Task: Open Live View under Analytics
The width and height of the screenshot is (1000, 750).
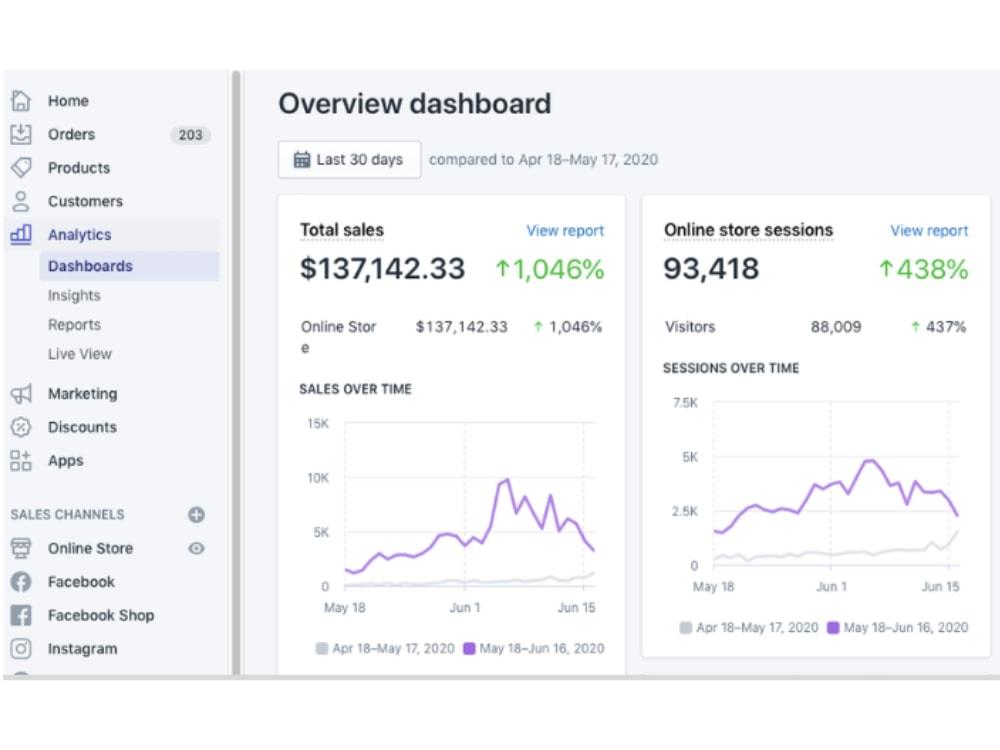Action: pyautogui.click(x=80, y=354)
